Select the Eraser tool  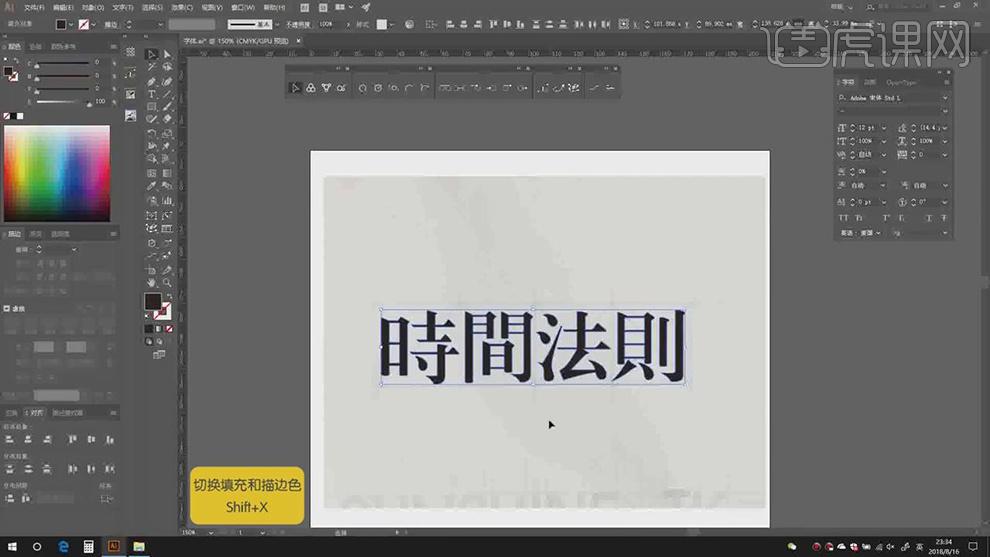pos(167,119)
